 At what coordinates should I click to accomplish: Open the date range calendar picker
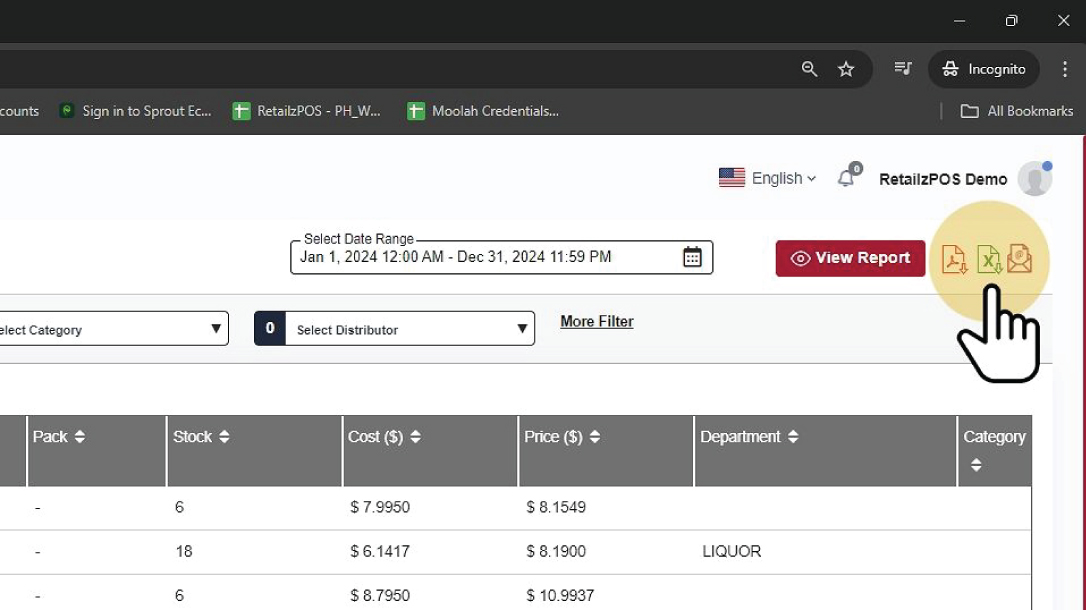pos(692,257)
